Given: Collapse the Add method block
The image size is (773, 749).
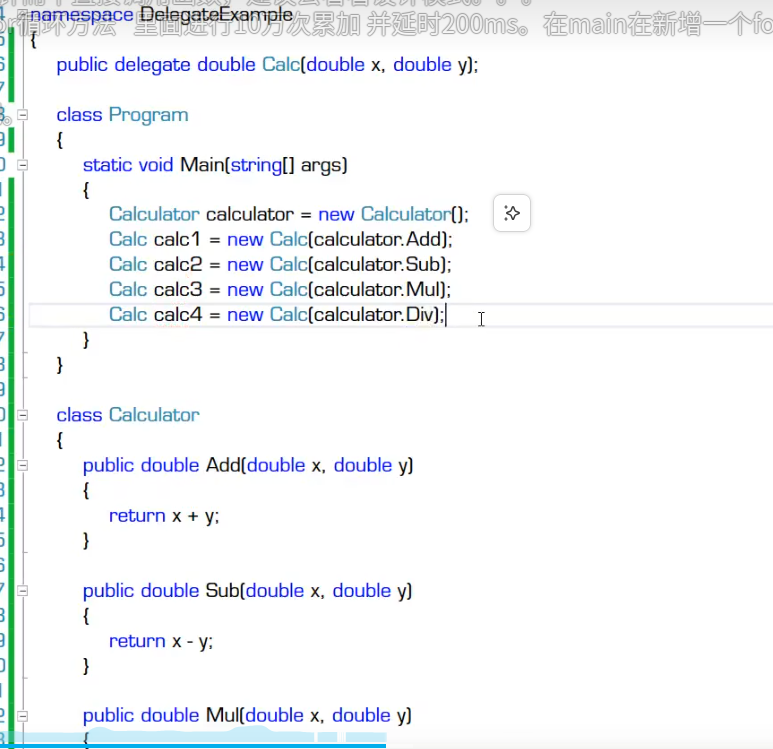Looking at the screenshot, I should 22,465.
